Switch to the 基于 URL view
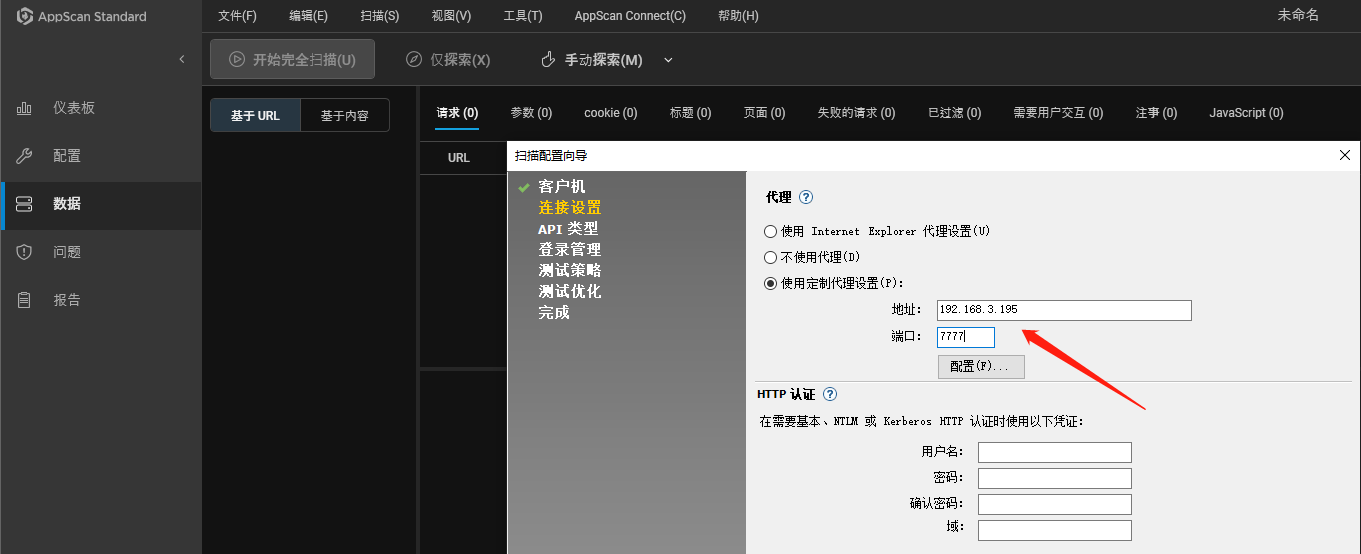Viewport: 1361px width, 554px height. (x=255, y=115)
